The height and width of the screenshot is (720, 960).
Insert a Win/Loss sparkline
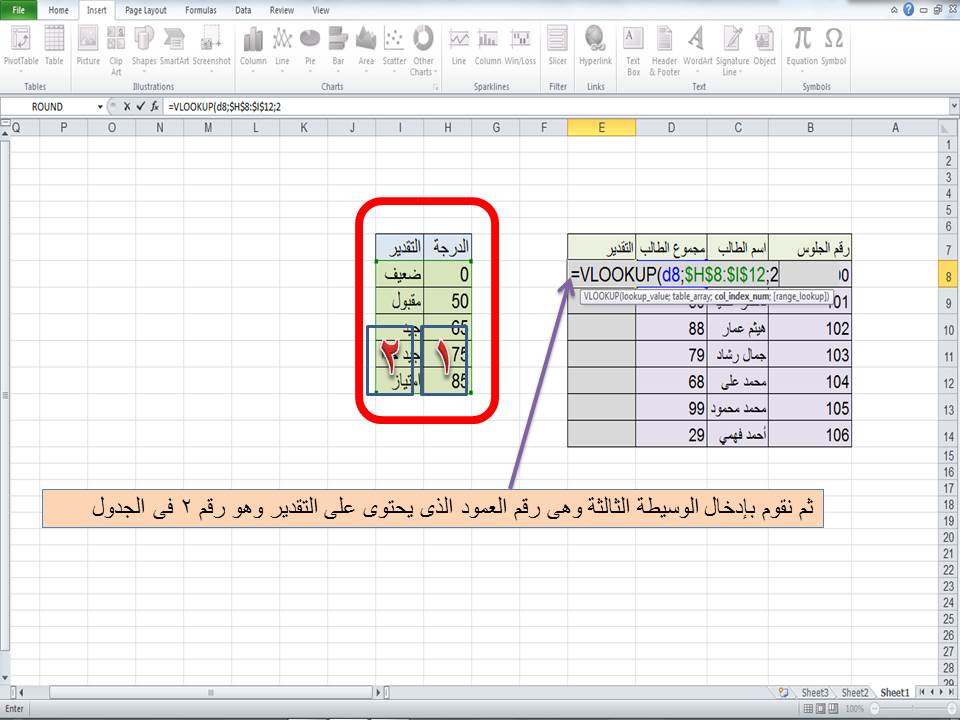tap(520, 46)
